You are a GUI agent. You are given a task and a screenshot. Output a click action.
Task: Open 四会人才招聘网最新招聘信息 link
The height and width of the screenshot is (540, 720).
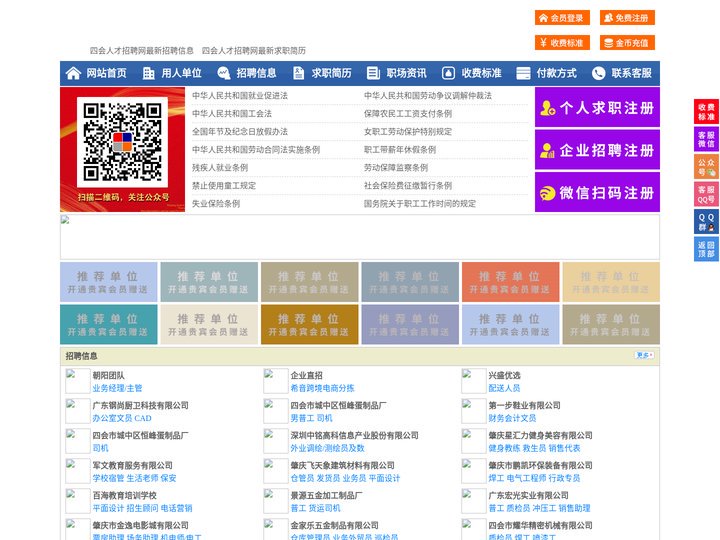(x=141, y=51)
